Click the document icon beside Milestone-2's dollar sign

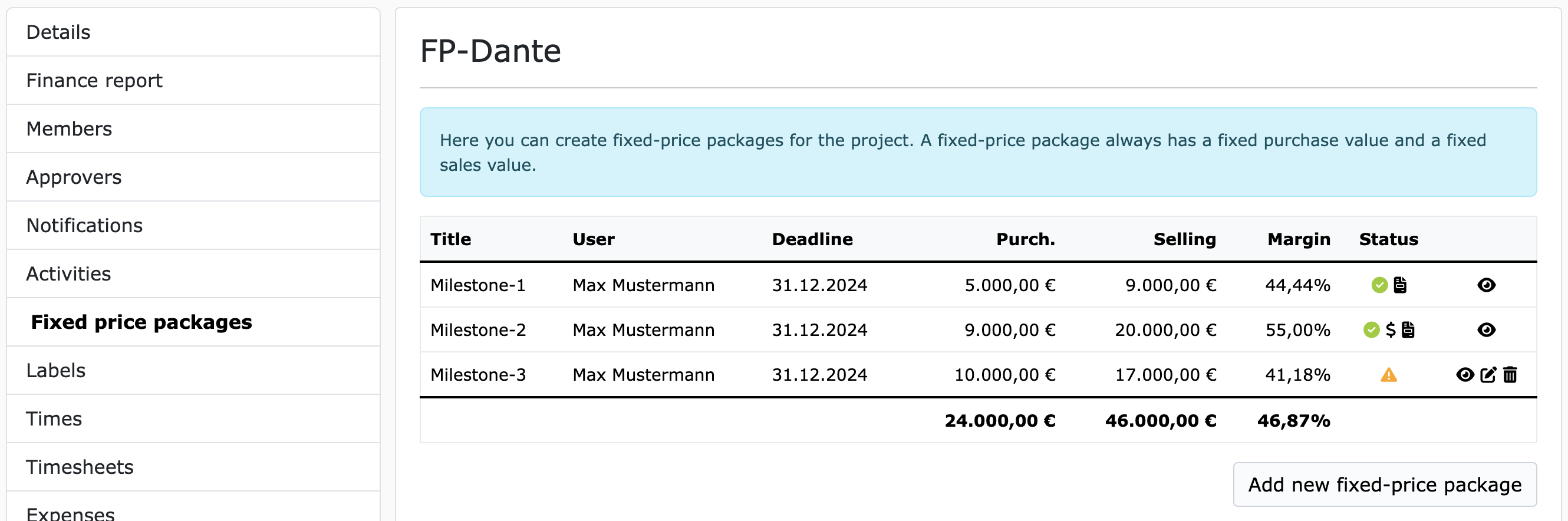click(1407, 330)
